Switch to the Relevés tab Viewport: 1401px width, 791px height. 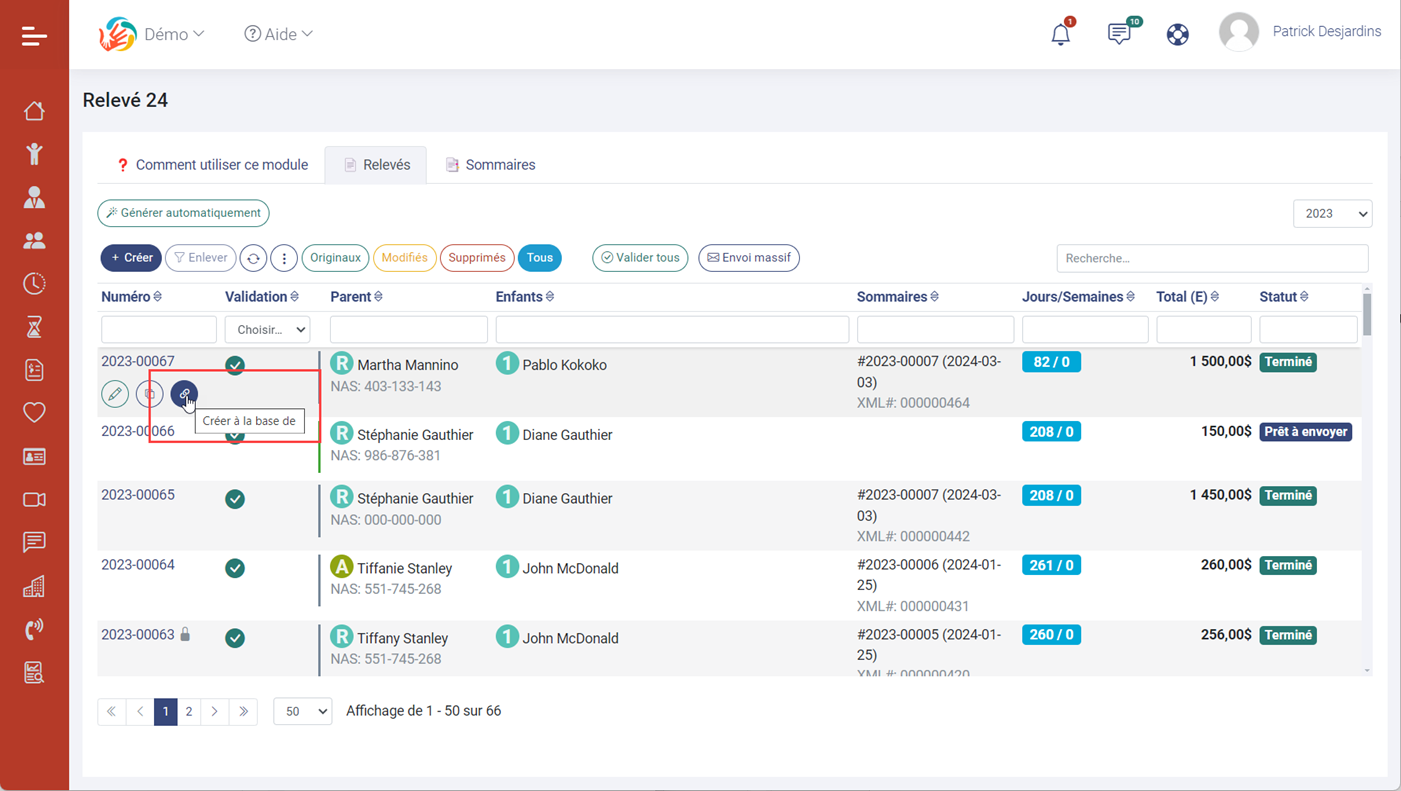pyautogui.click(x=376, y=165)
